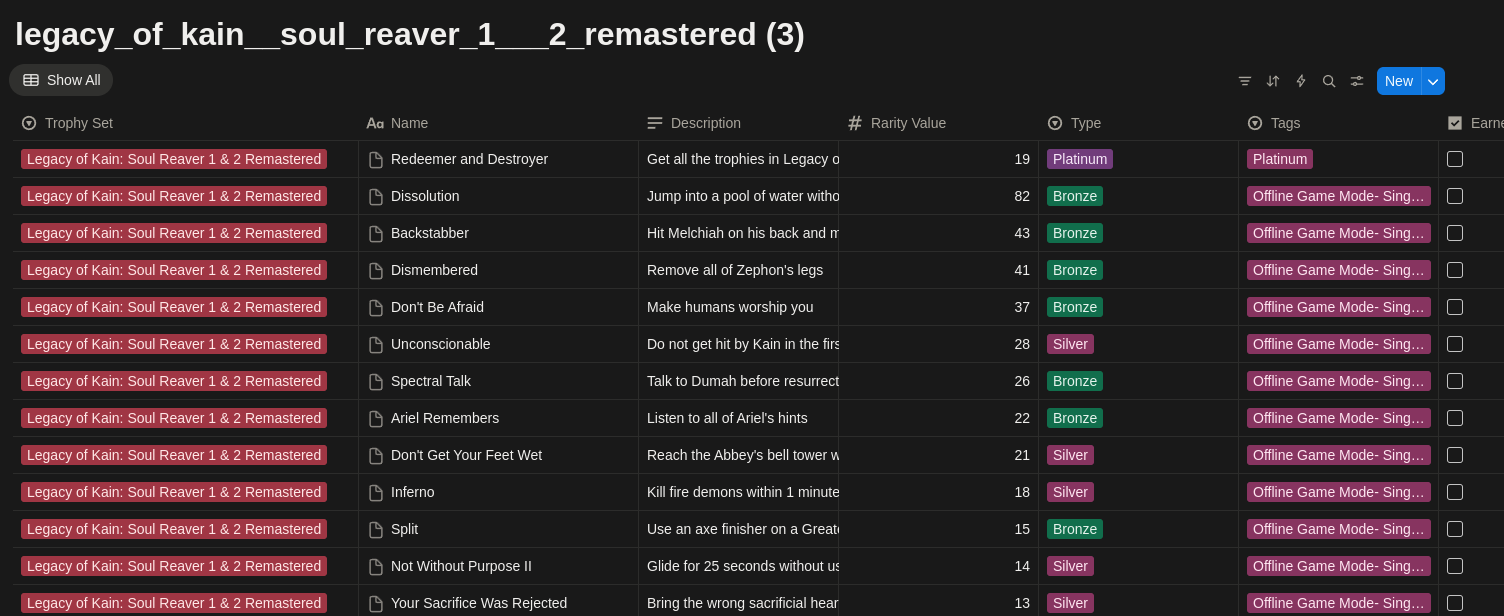Image resolution: width=1504 pixels, height=616 pixels.
Task: Click the page icon beside Dissolution
Action: pos(376,197)
